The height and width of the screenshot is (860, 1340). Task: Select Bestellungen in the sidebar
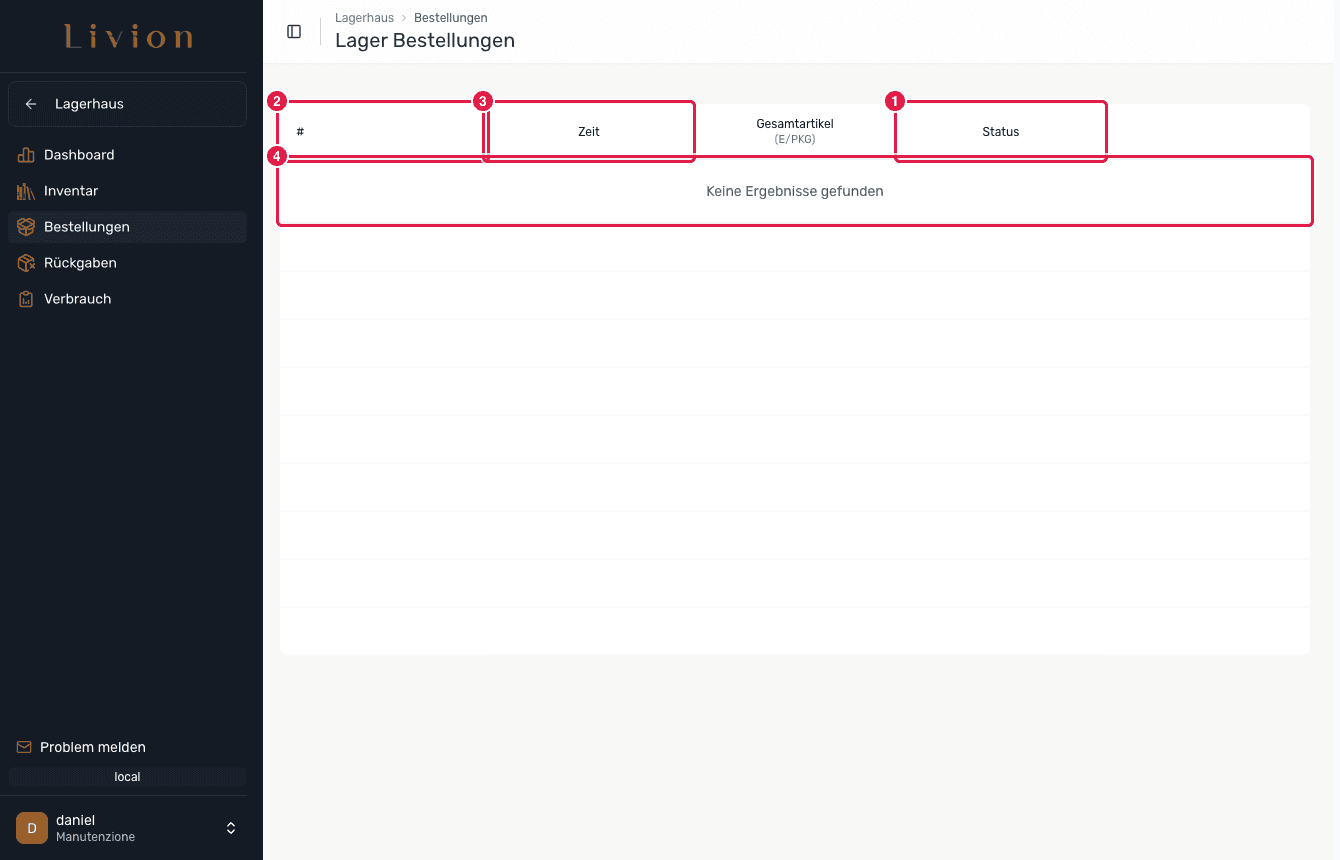127,227
